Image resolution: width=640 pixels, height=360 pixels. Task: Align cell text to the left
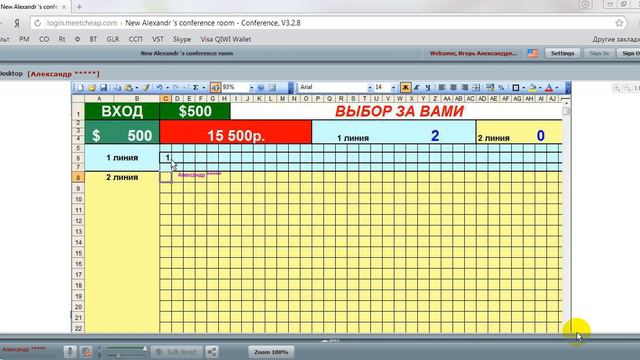(442, 87)
